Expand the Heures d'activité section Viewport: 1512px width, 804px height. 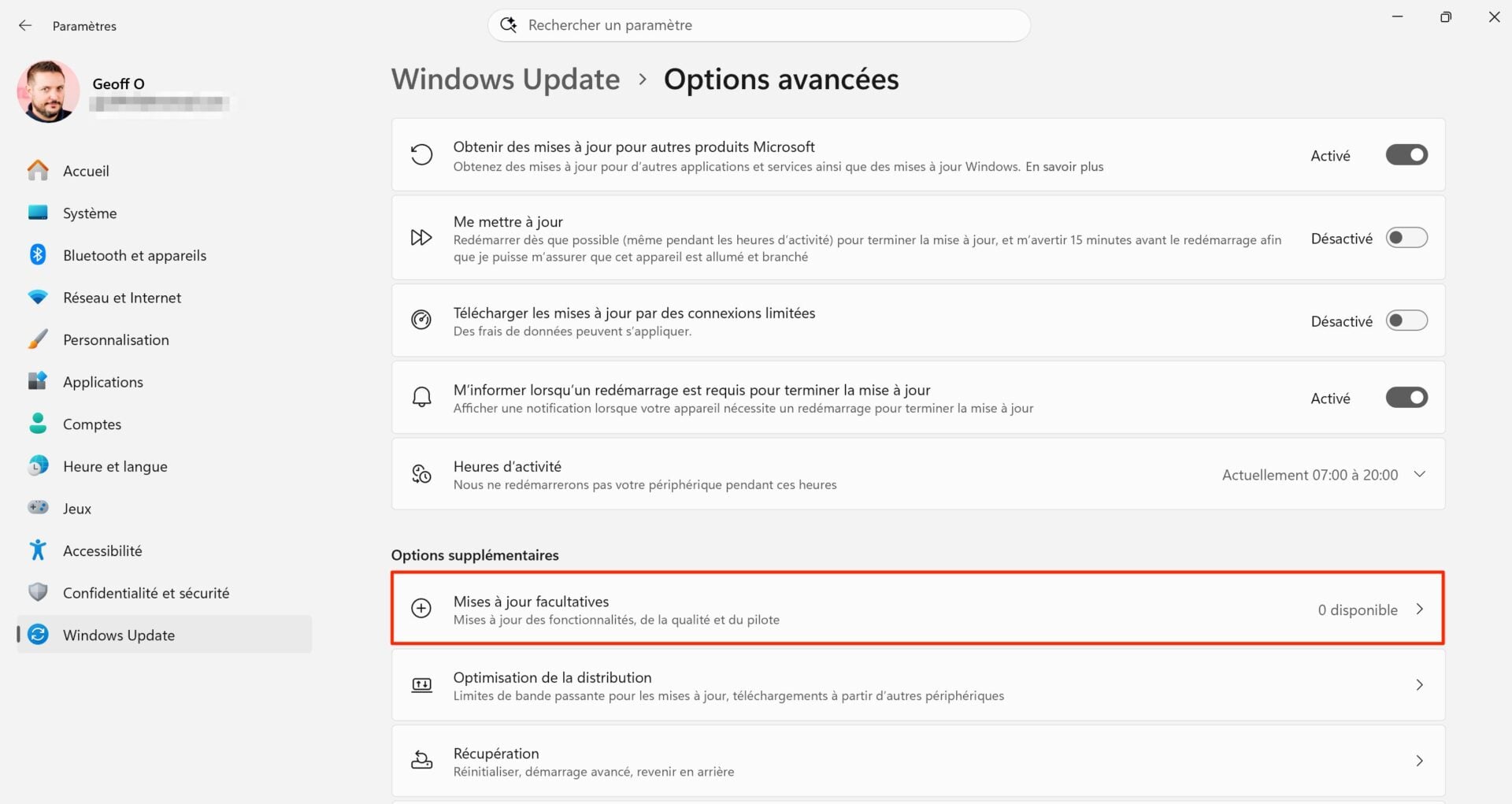(x=1420, y=474)
